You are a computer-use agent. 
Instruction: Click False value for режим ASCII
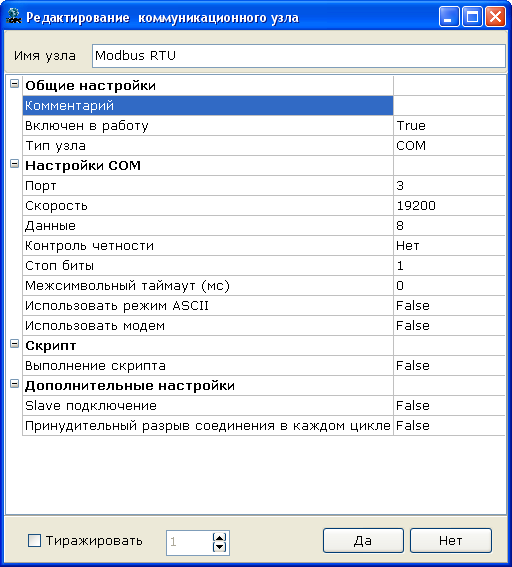click(x=449, y=306)
